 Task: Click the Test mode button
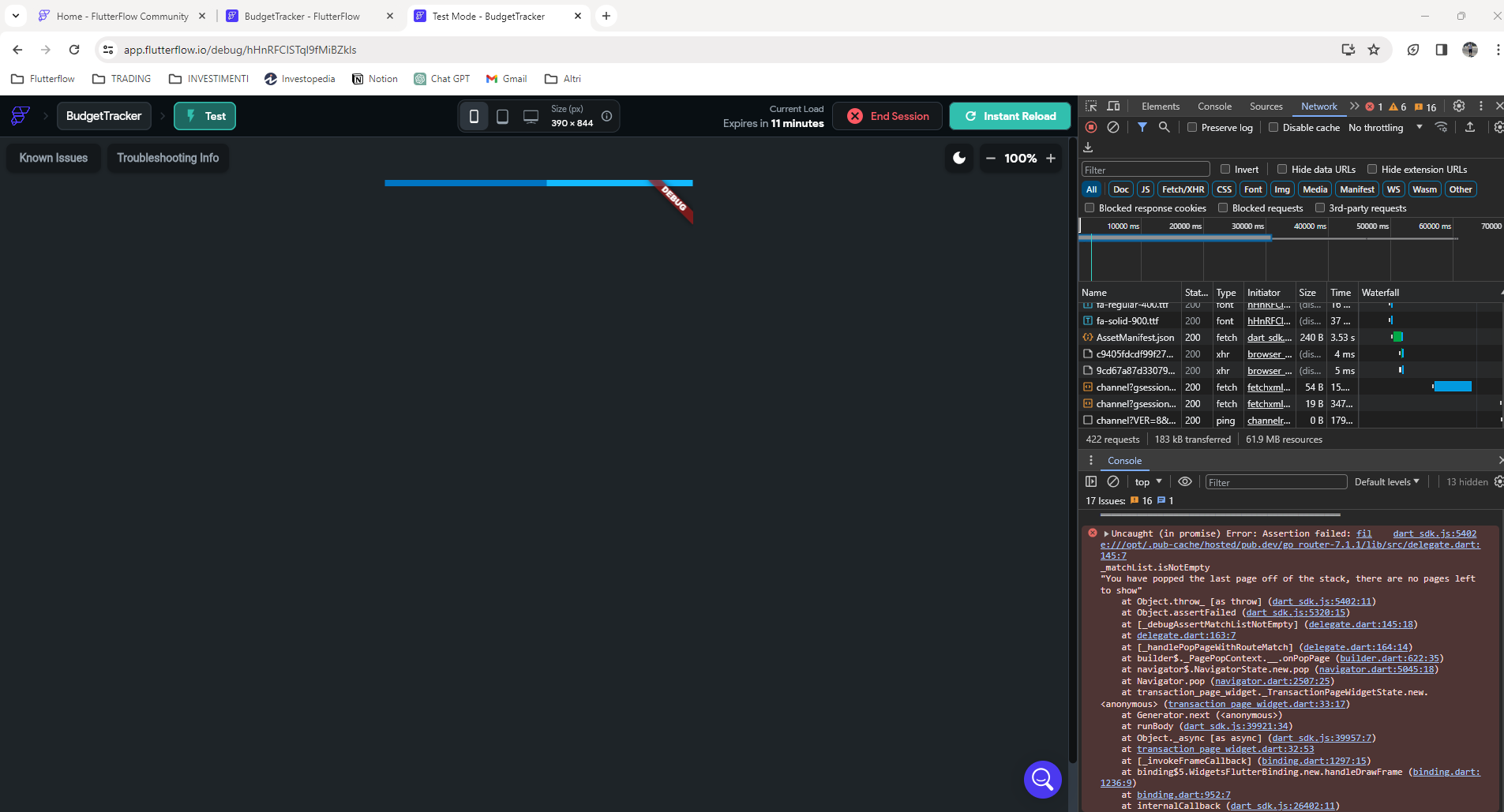[x=205, y=116]
